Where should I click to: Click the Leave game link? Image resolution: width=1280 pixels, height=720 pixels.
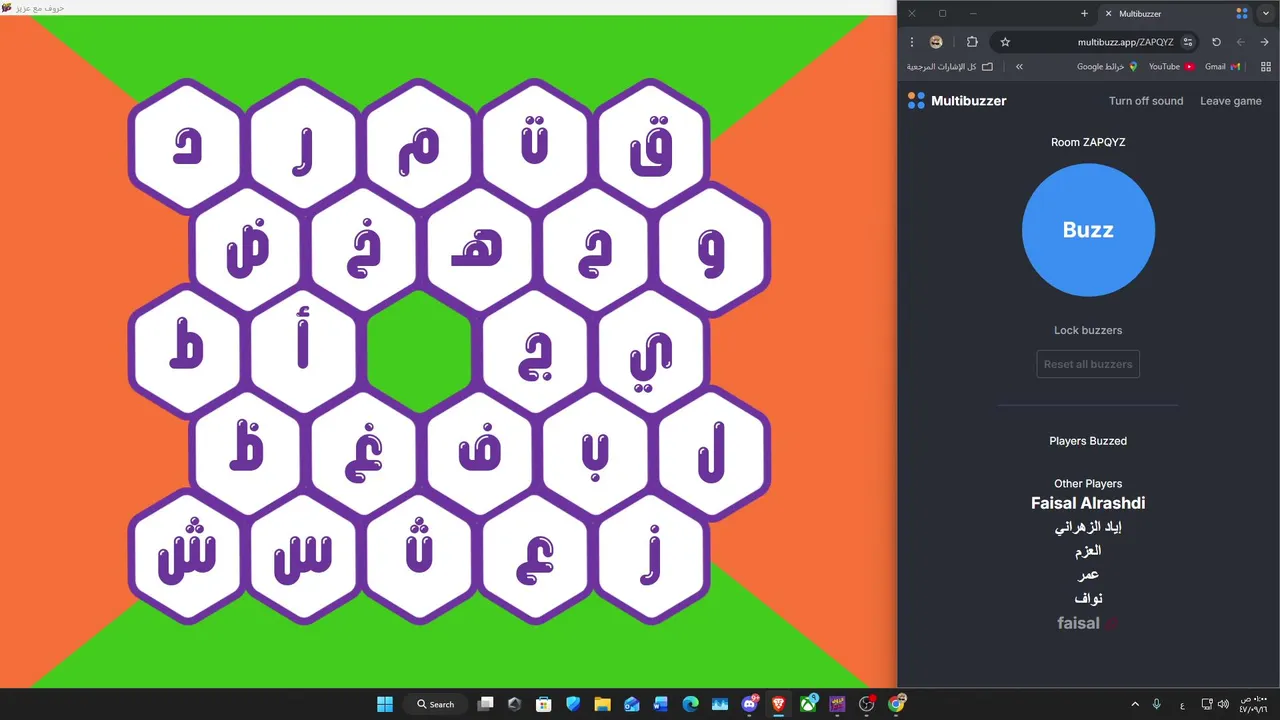tap(1231, 101)
